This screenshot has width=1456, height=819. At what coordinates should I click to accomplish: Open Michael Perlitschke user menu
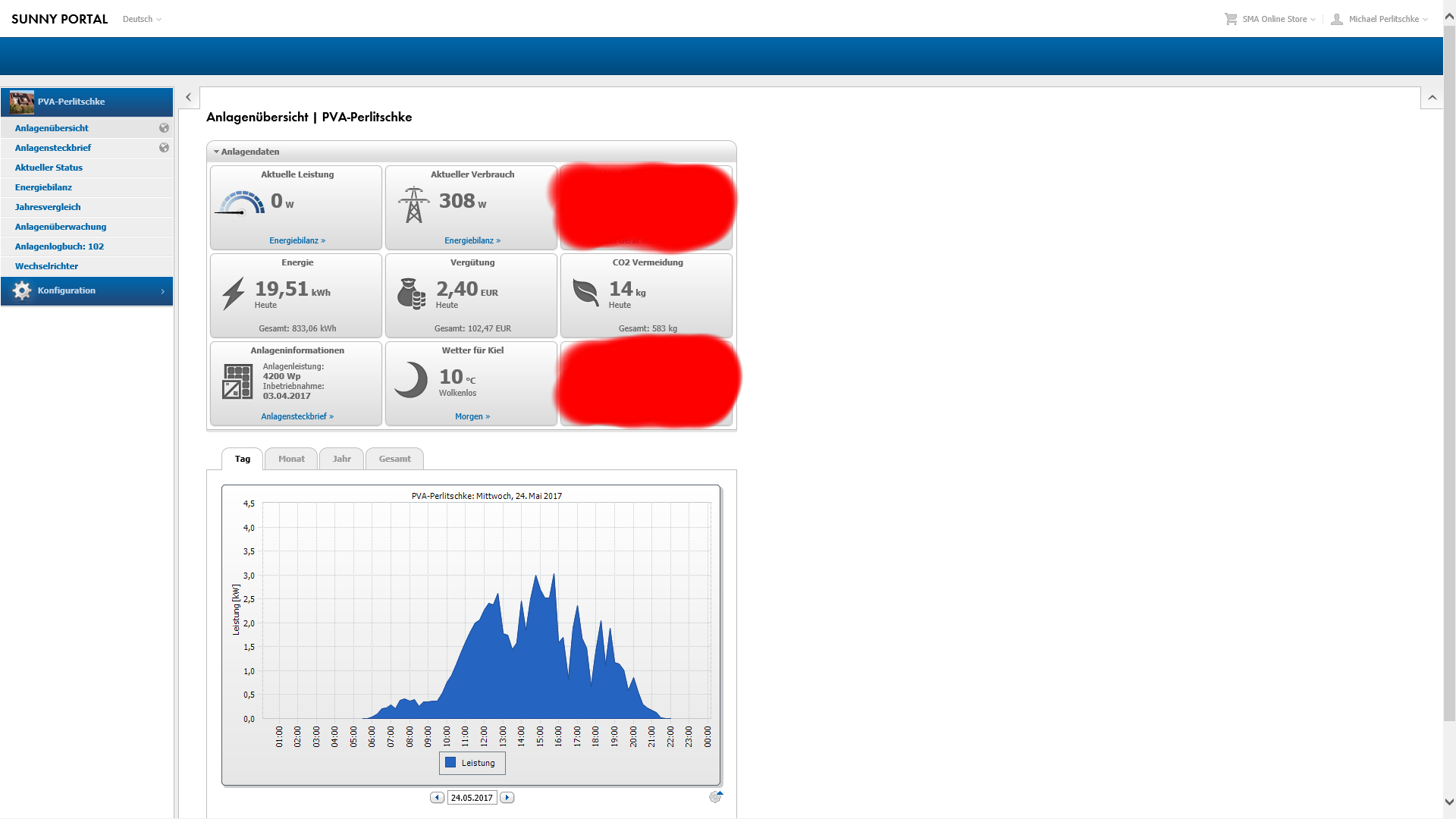1382,19
